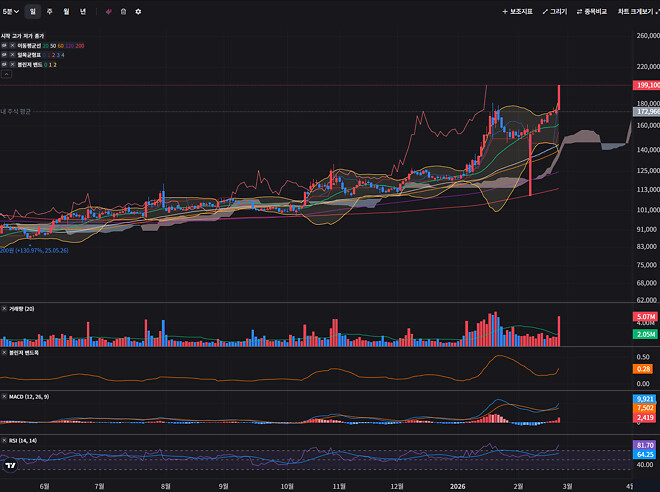This screenshot has height=492, width=660.
Task: Click the candlestick chart type icon
Action: pyautogui.click(x=109, y=12)
